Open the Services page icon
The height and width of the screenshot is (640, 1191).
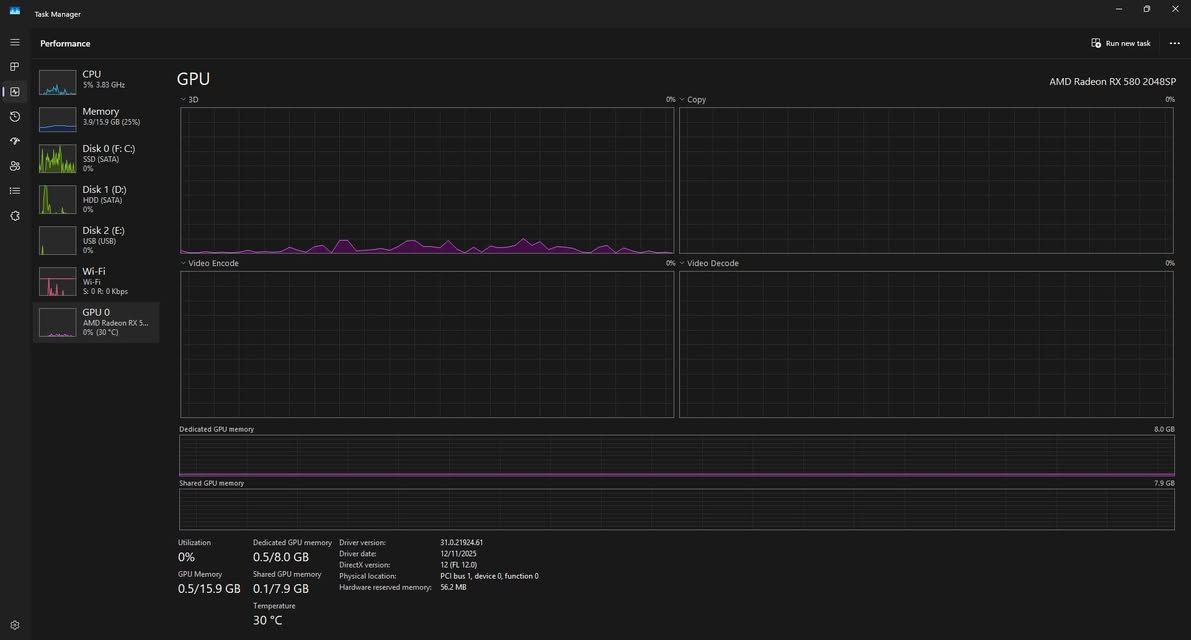click(x=15, y=215)
